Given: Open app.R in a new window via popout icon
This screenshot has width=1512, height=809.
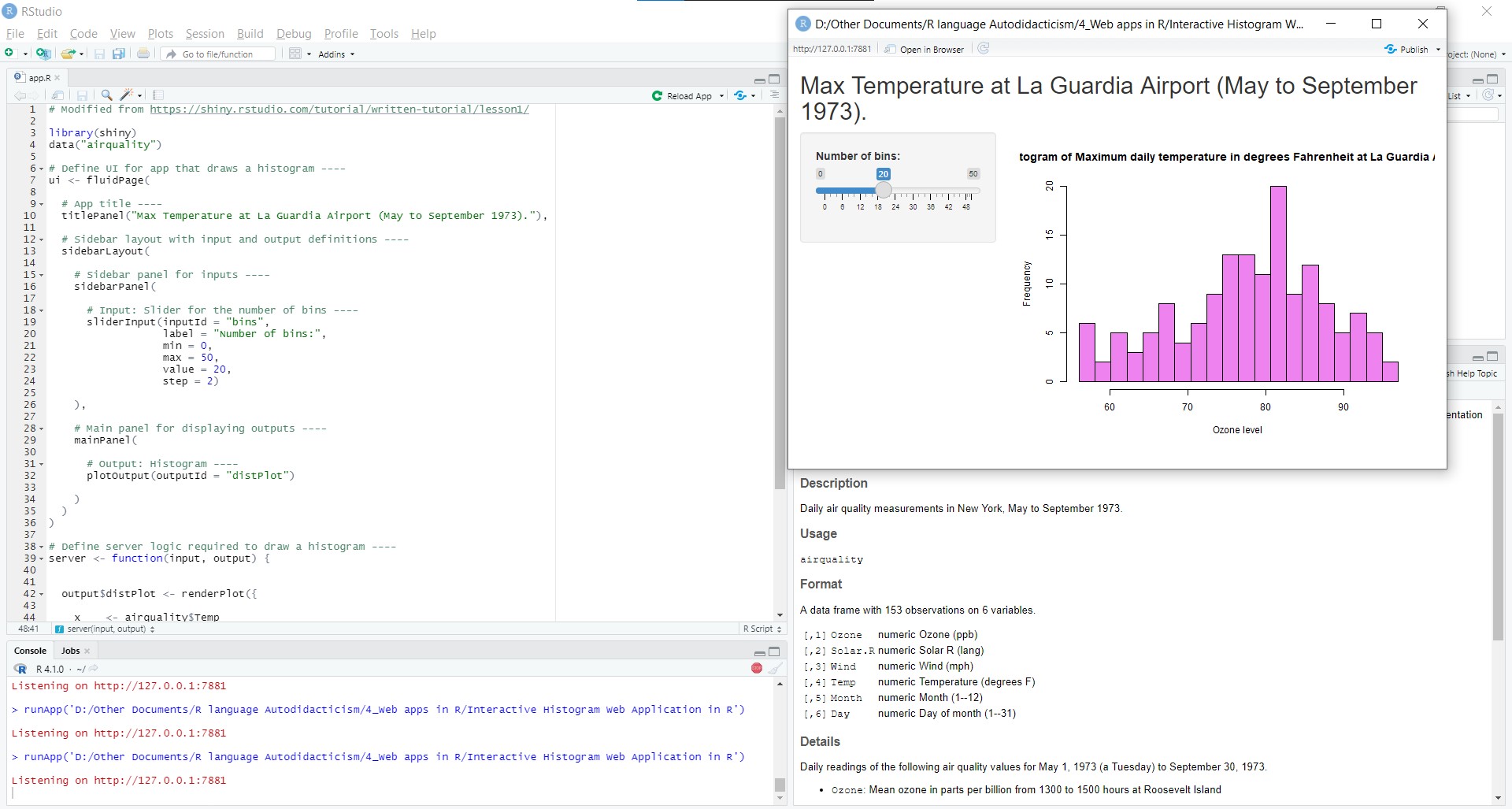Looking at the screenshot, I should click(58, 95).
